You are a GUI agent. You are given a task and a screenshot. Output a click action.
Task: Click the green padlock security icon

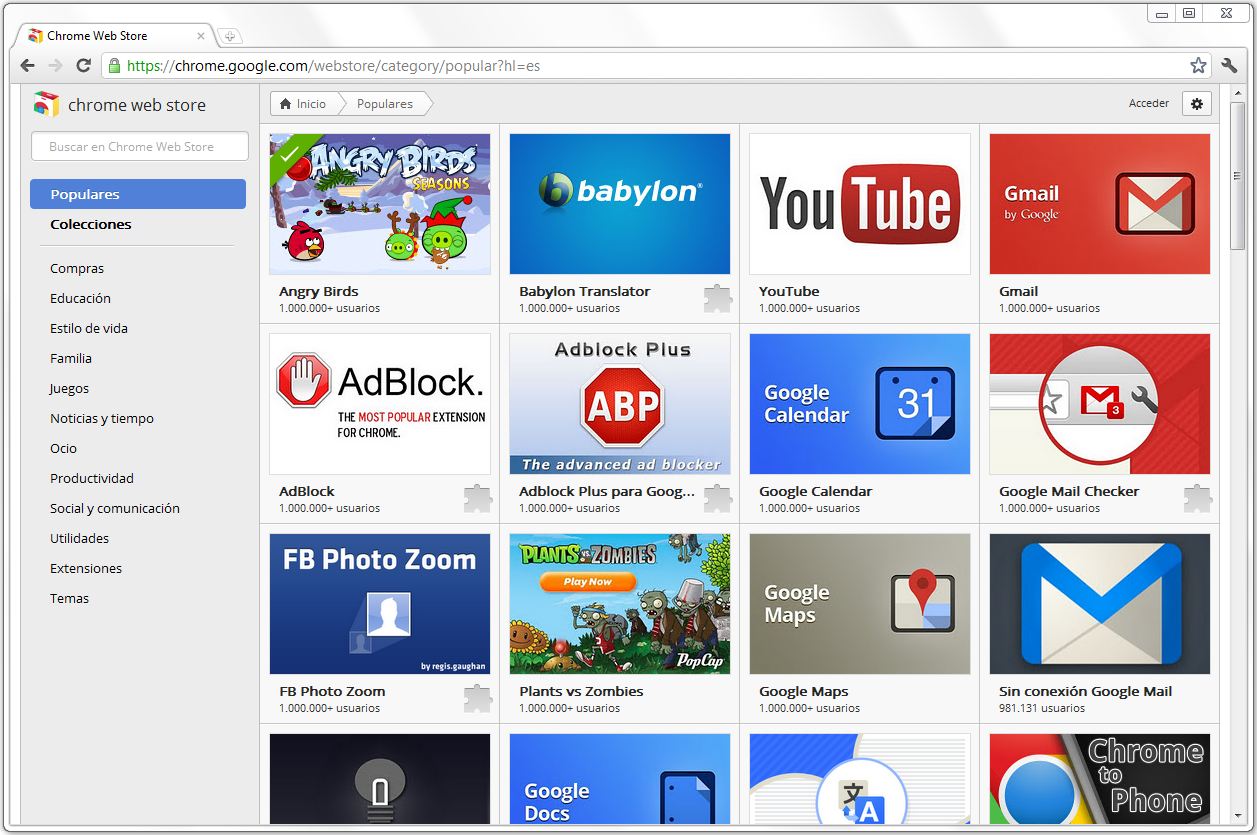click(x=114, y=66)
